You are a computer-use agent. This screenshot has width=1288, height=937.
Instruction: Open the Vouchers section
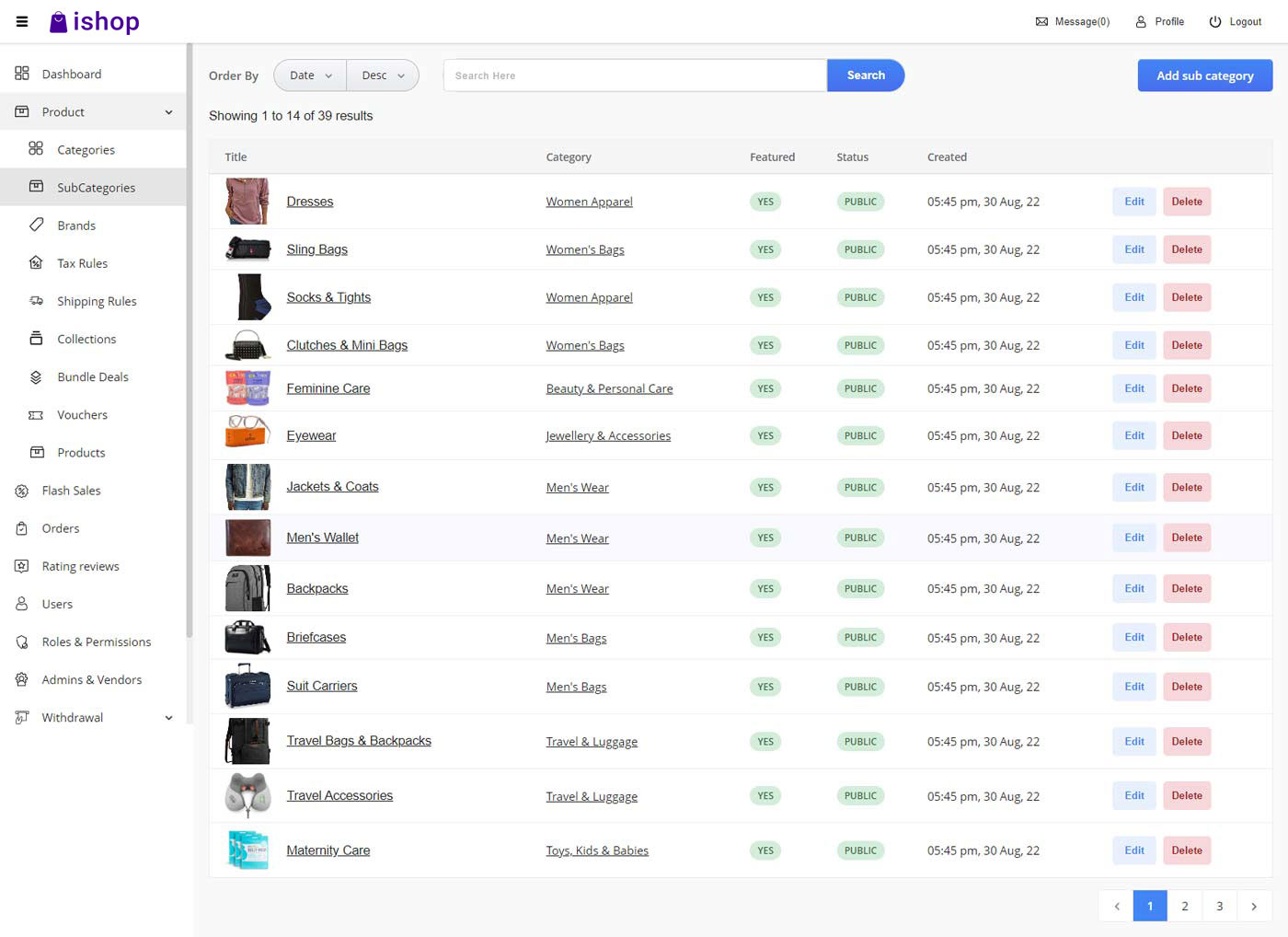click(x=82, y=414)
